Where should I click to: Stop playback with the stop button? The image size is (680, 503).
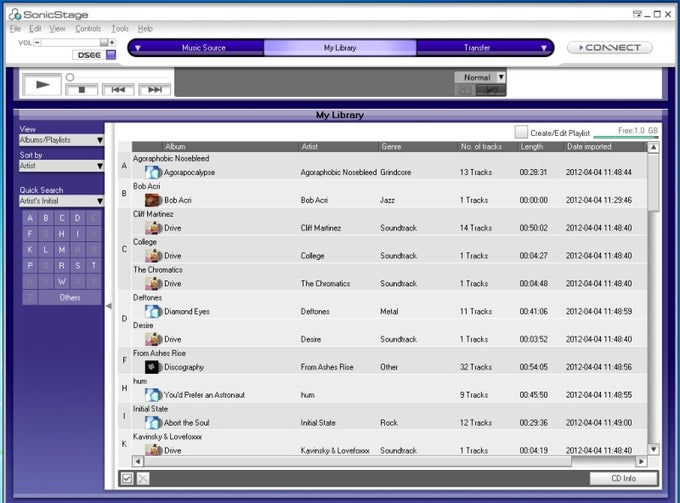[x=82, y=90]
